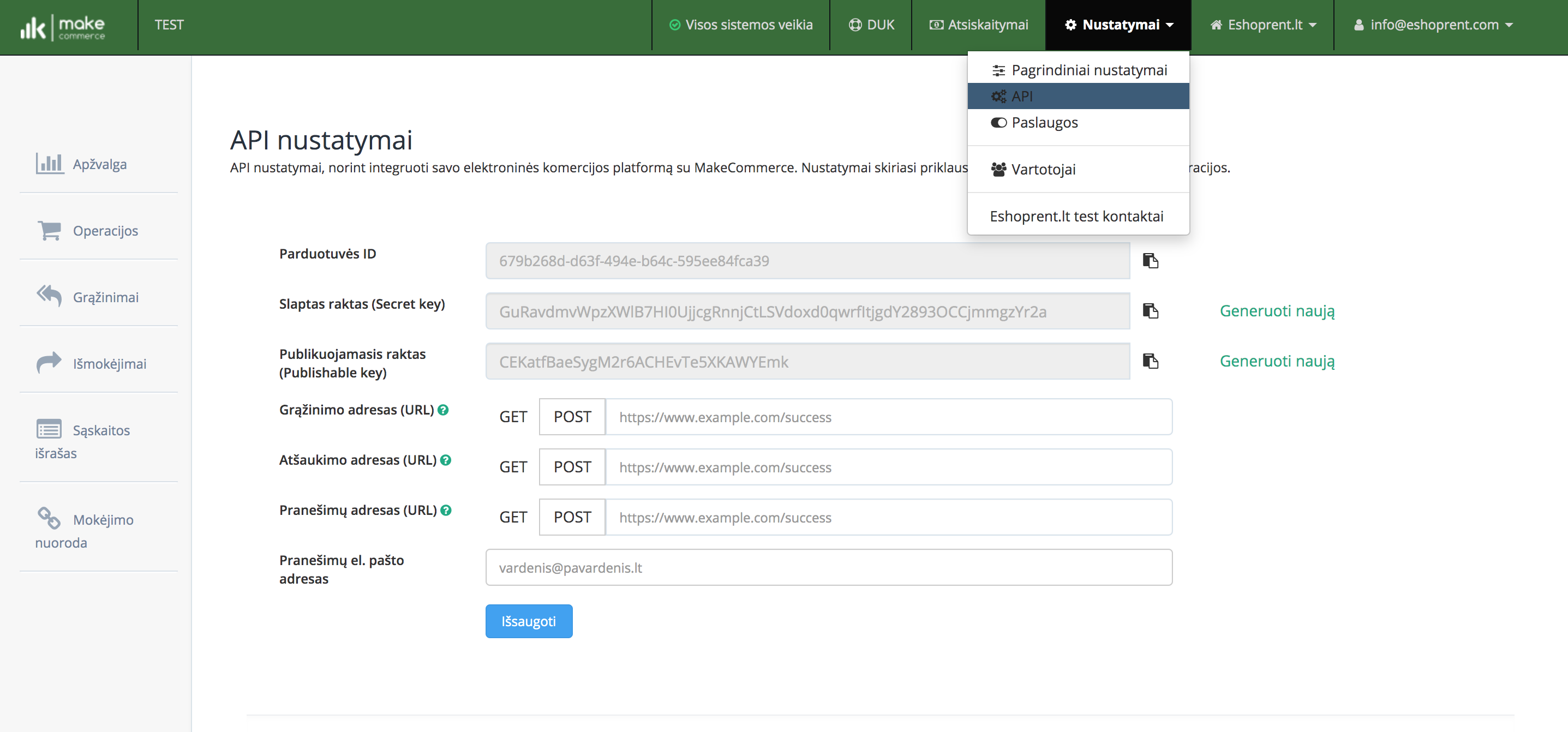Select POST for Atšaukimo adresas

coord(572,467)
